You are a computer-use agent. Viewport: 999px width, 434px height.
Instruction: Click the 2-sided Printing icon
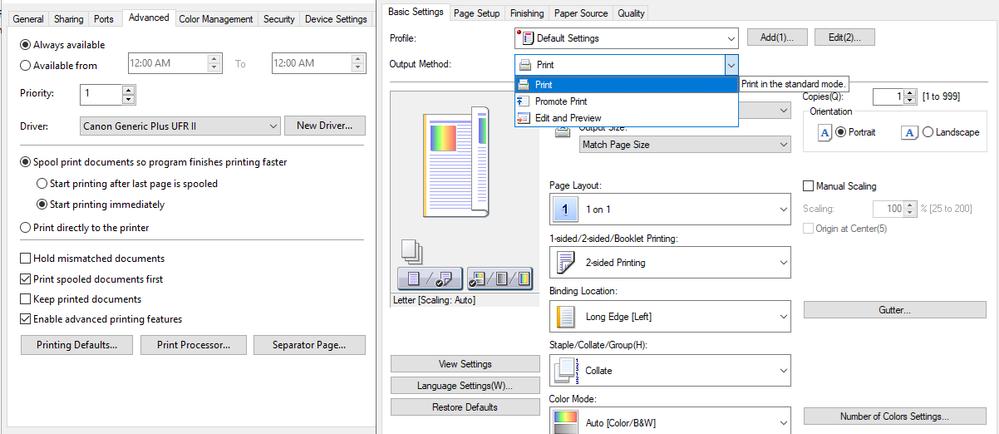(565, 263)
